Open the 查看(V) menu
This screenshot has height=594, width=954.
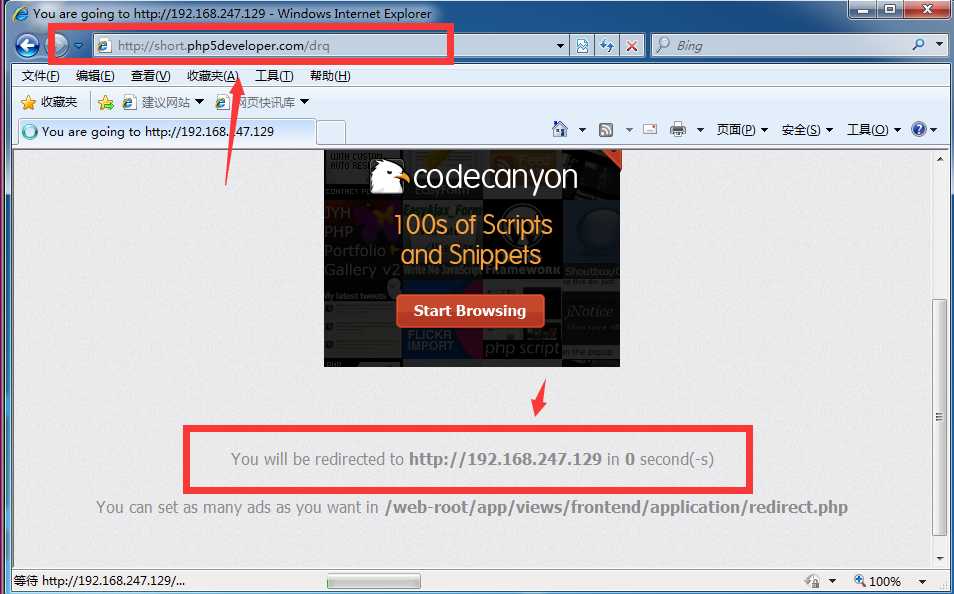click(x=150, y=76)
